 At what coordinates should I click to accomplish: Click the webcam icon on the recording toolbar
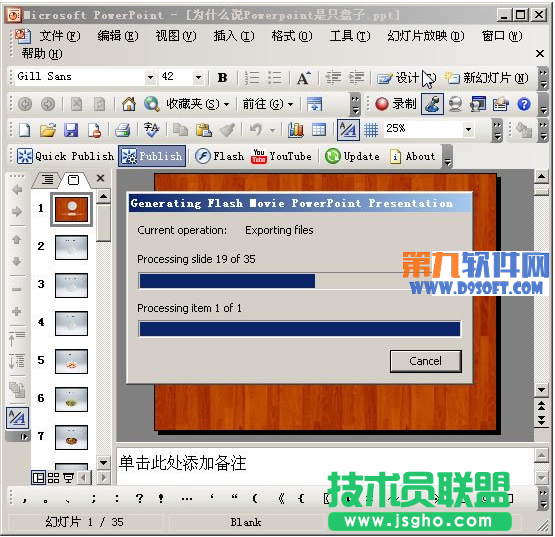(x=455, y=104)
